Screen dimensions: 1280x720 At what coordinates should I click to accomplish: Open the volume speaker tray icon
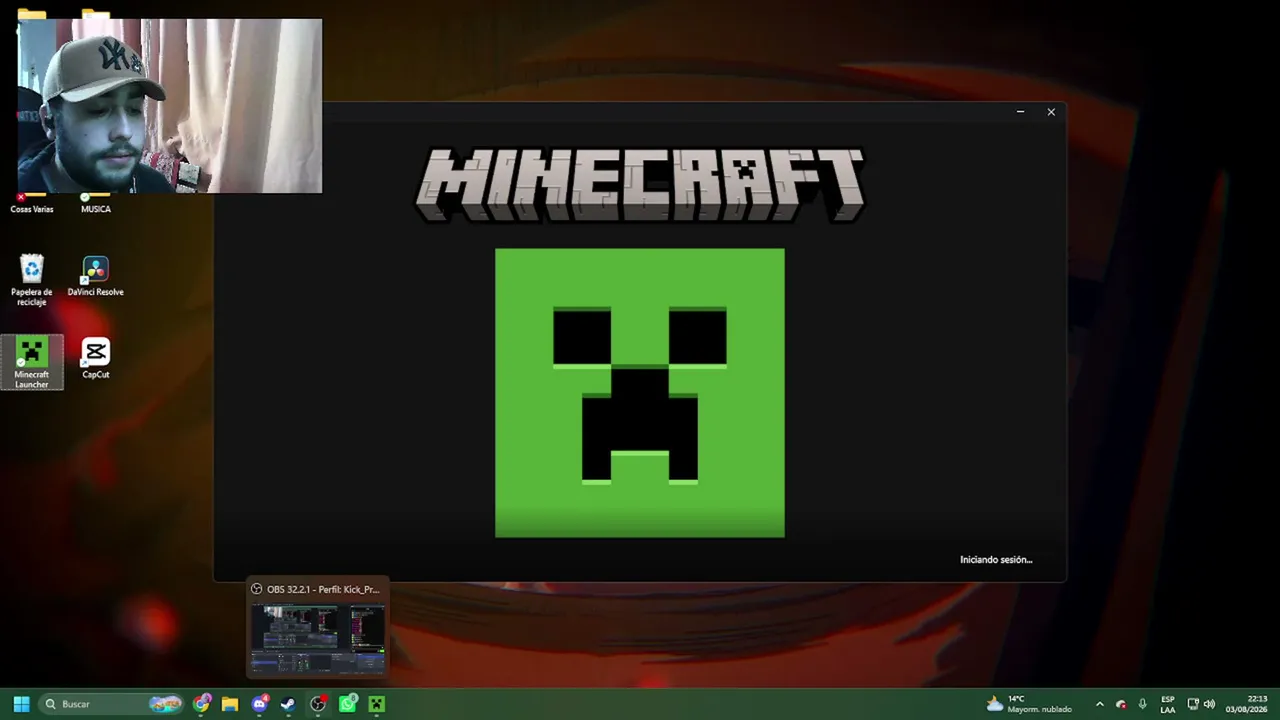pyautogui.click(x=1209, y=704)
